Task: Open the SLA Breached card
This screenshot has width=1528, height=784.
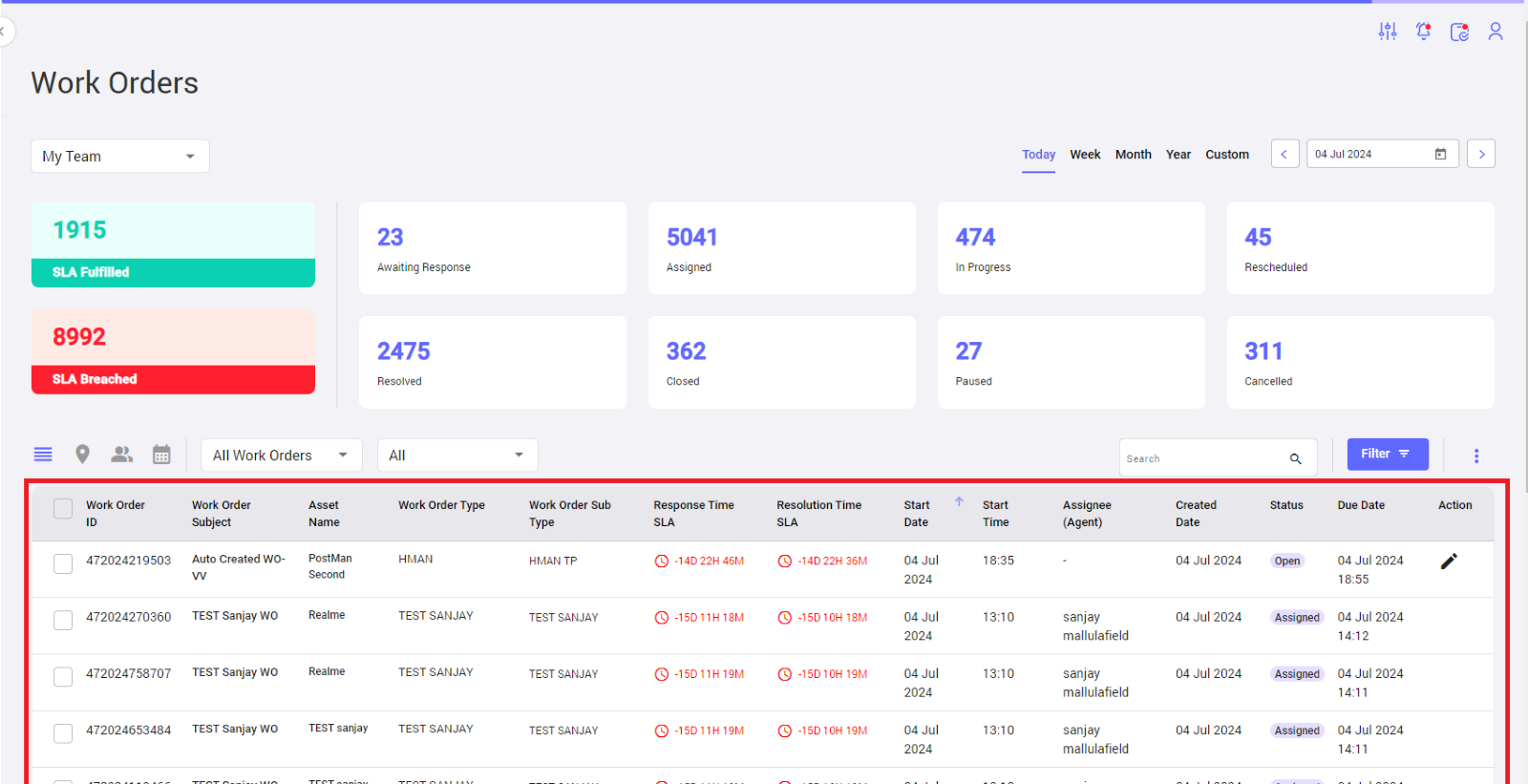Action: [173, 351]
